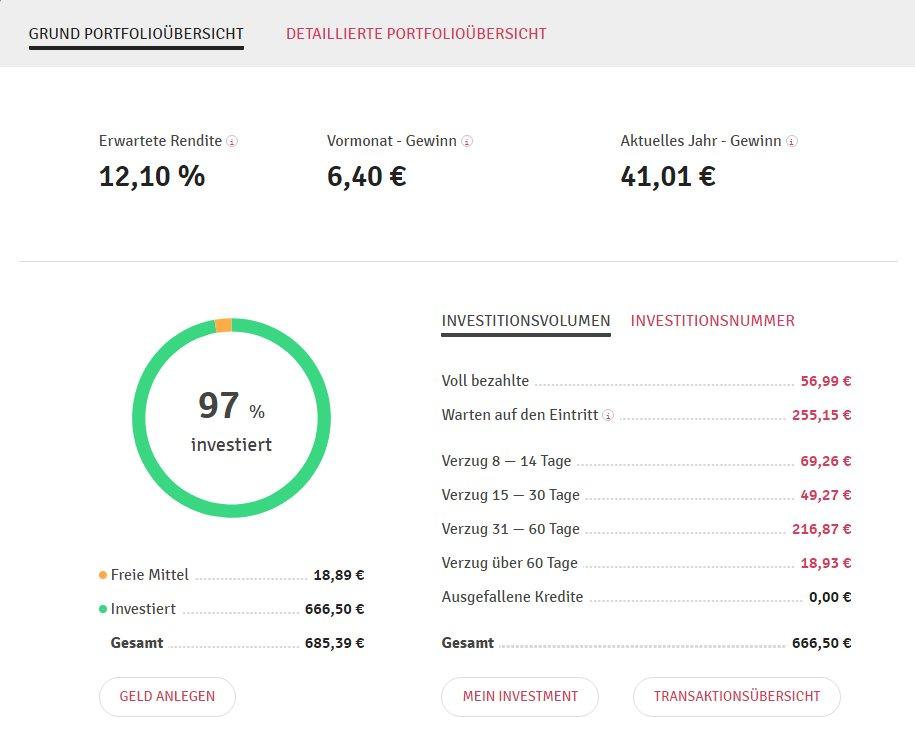Click Voll bezahlte amount 56,99 €
915x731 pixels.
[825, 381]
